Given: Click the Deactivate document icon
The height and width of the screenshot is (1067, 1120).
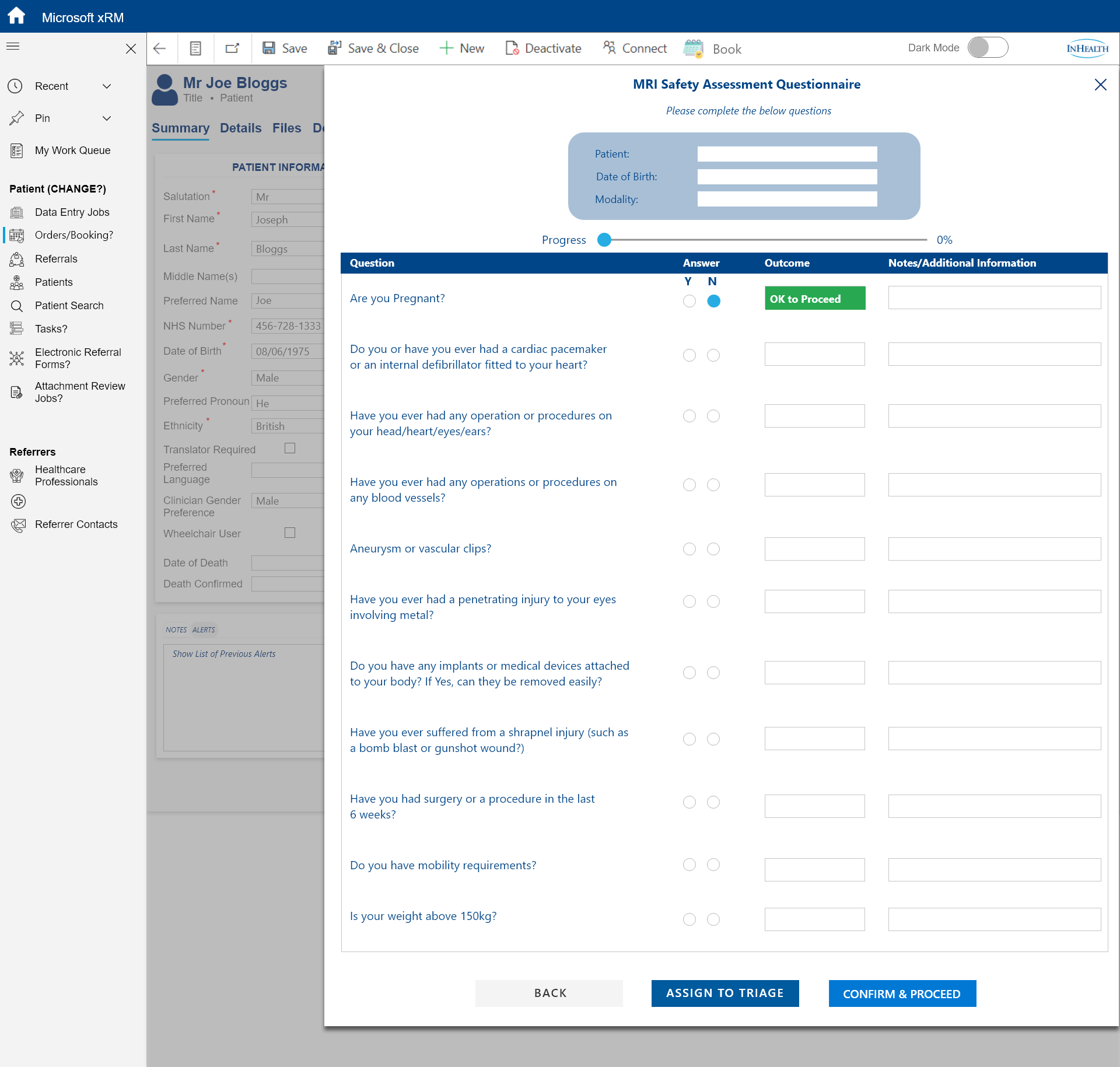Looking at the screenshot, I should pyautogui.click(x=512, y=48).
